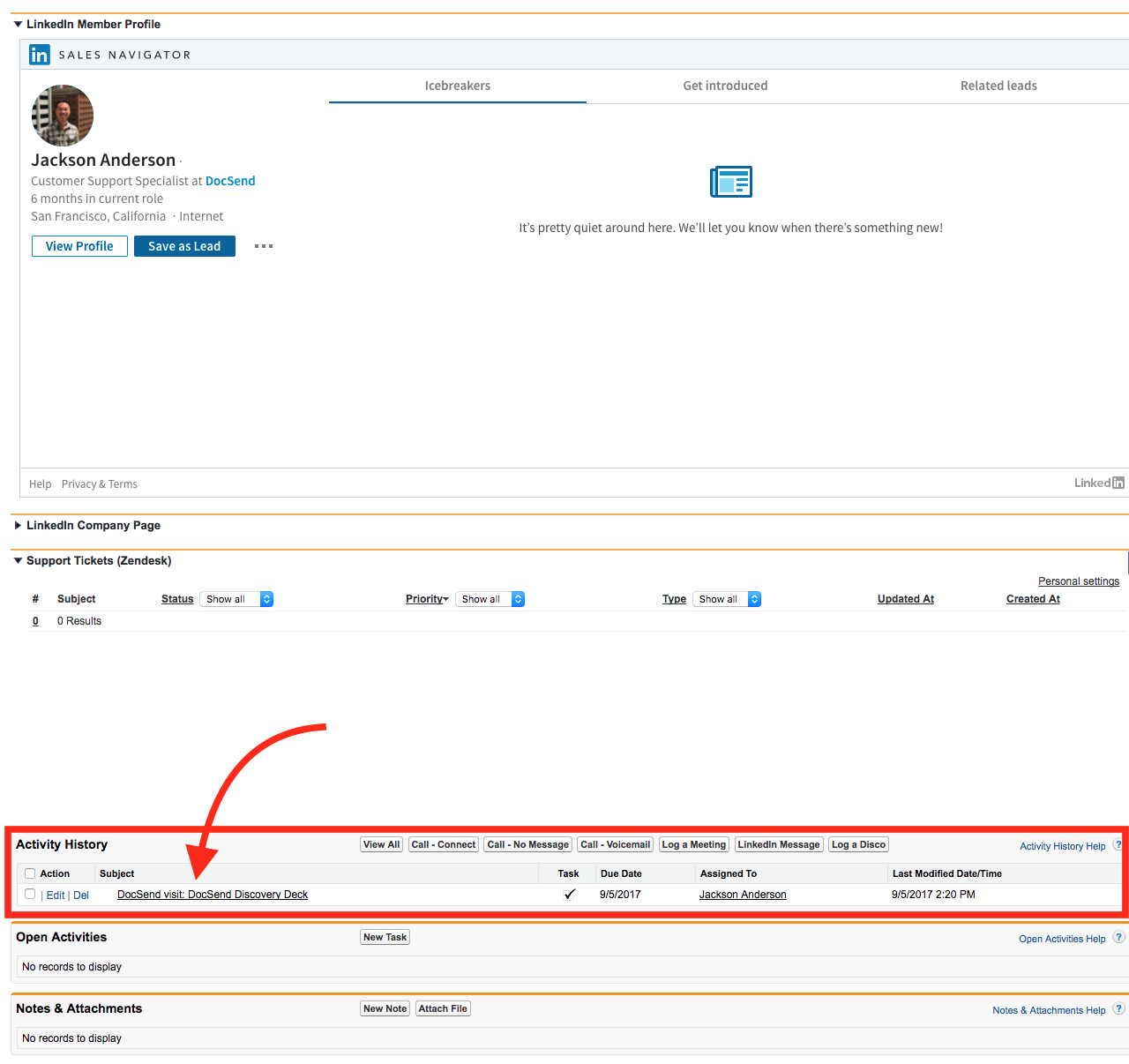
Task: Open Open Activities Help link
Action: [x=1062, y=939]
